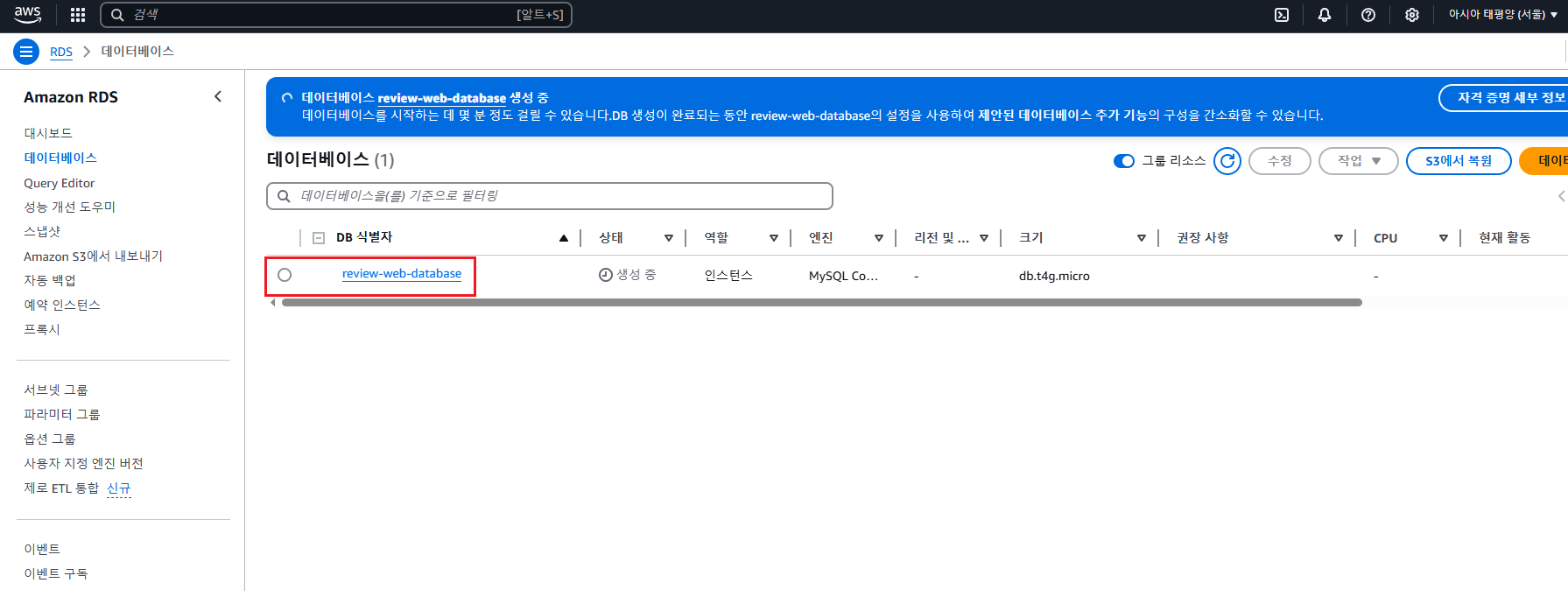Open the help question mark menu

click(1368, 15)
